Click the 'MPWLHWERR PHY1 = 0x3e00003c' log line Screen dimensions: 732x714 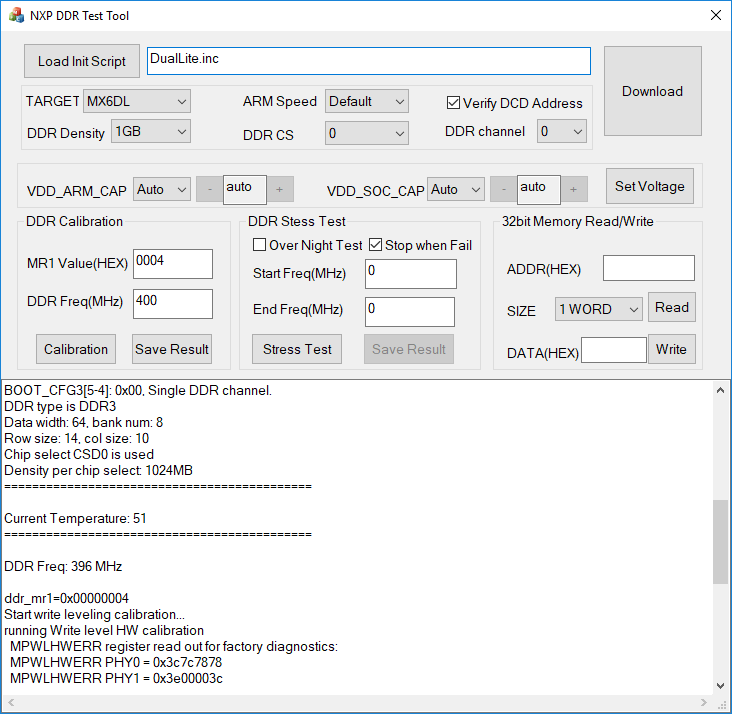[x=116, y=678]
